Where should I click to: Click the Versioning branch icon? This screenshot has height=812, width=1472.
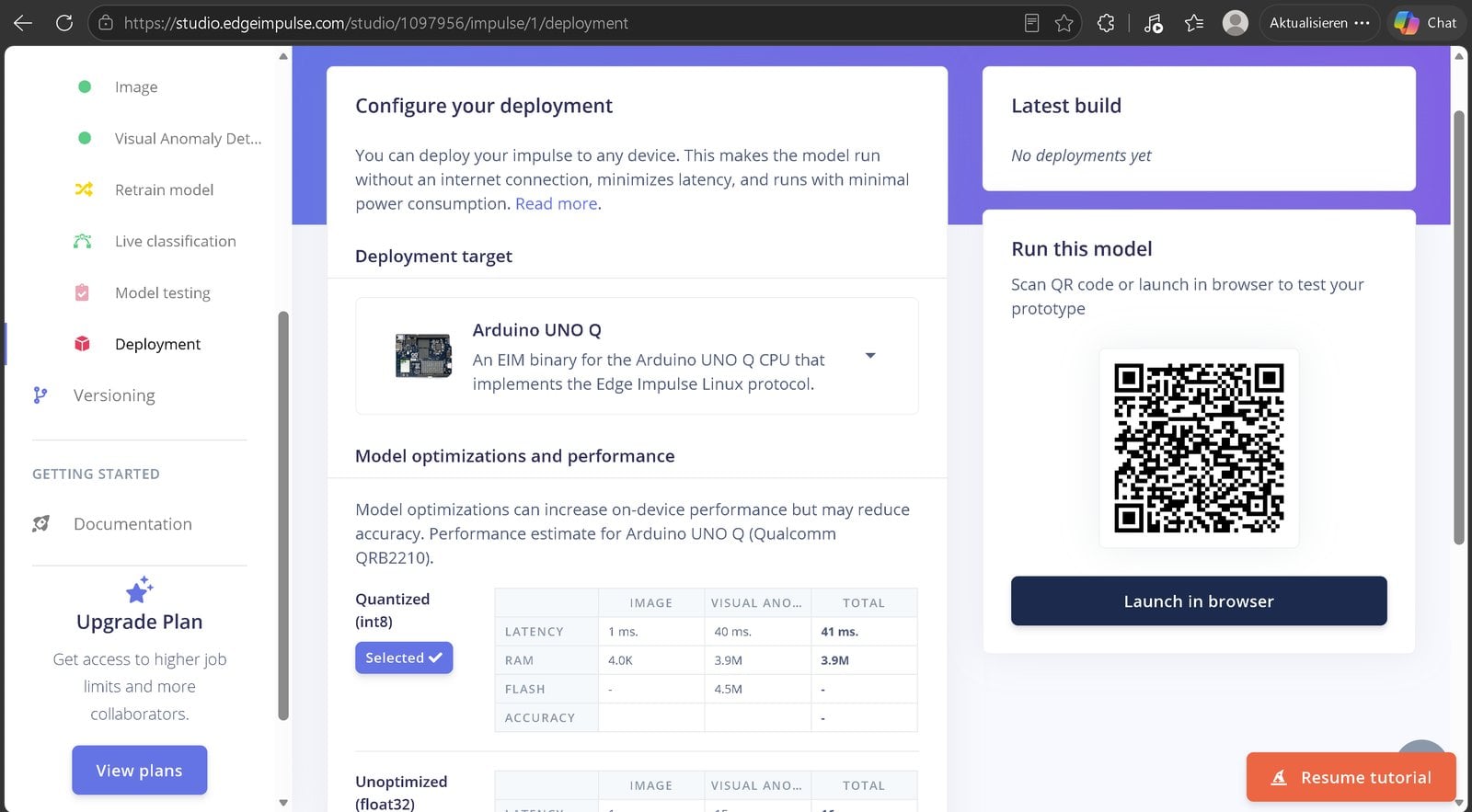40,395
